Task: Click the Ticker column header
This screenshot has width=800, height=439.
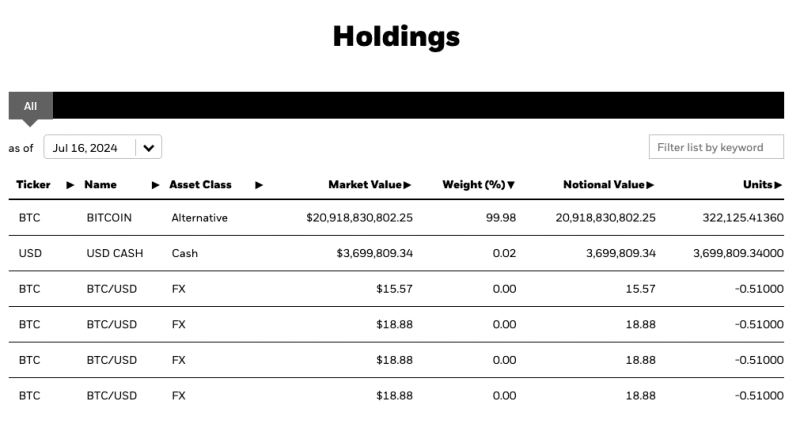Action: (x=33, y=185)
